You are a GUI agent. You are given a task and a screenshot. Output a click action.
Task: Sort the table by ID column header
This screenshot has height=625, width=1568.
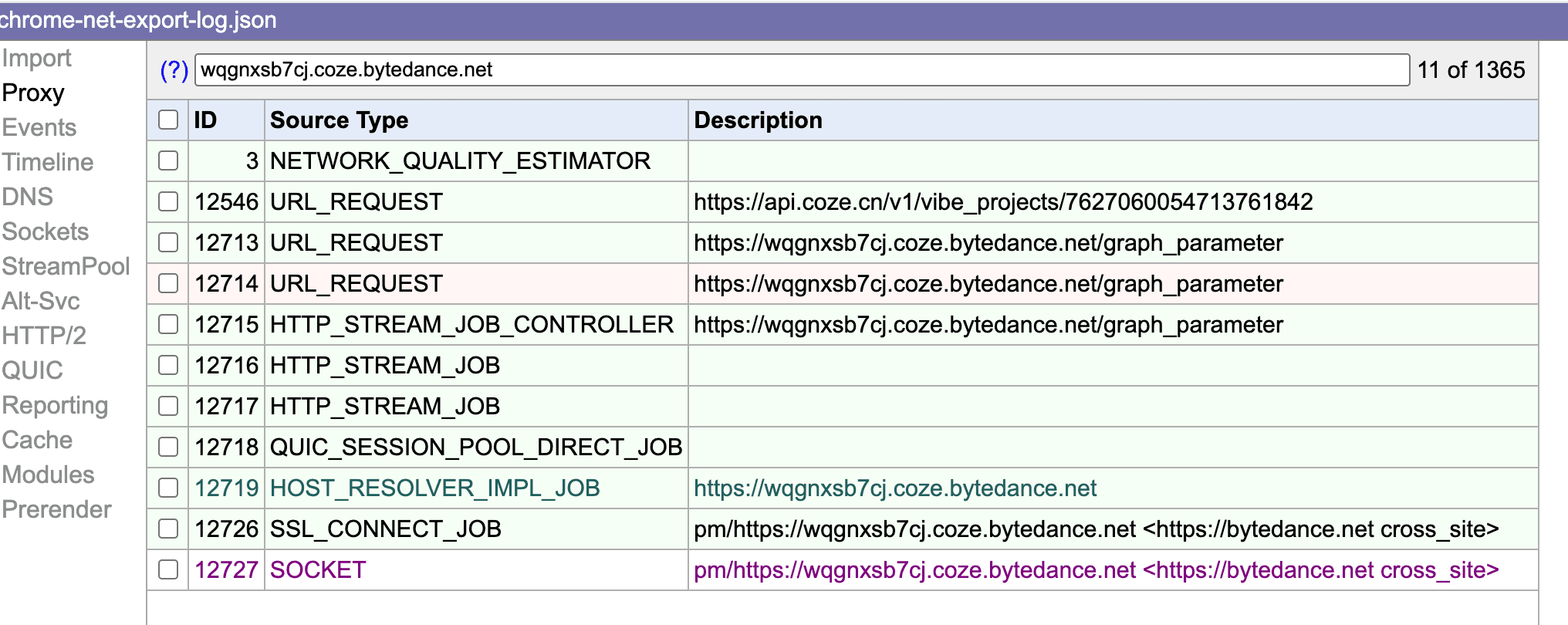click(205, 120)
